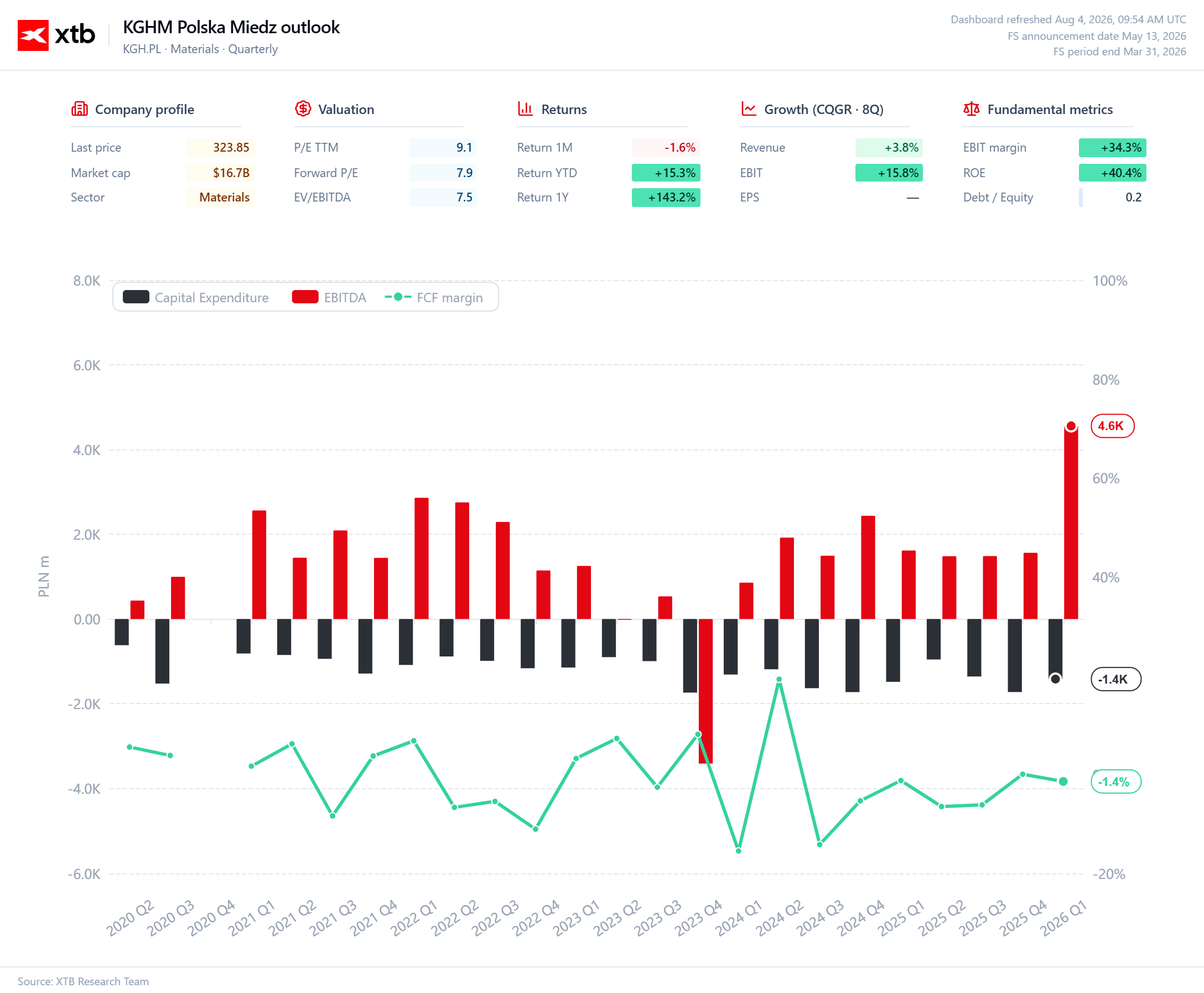Click the FS announcement date line
This screenshot has width=1204, height=993.
(x=1097, y=36)
